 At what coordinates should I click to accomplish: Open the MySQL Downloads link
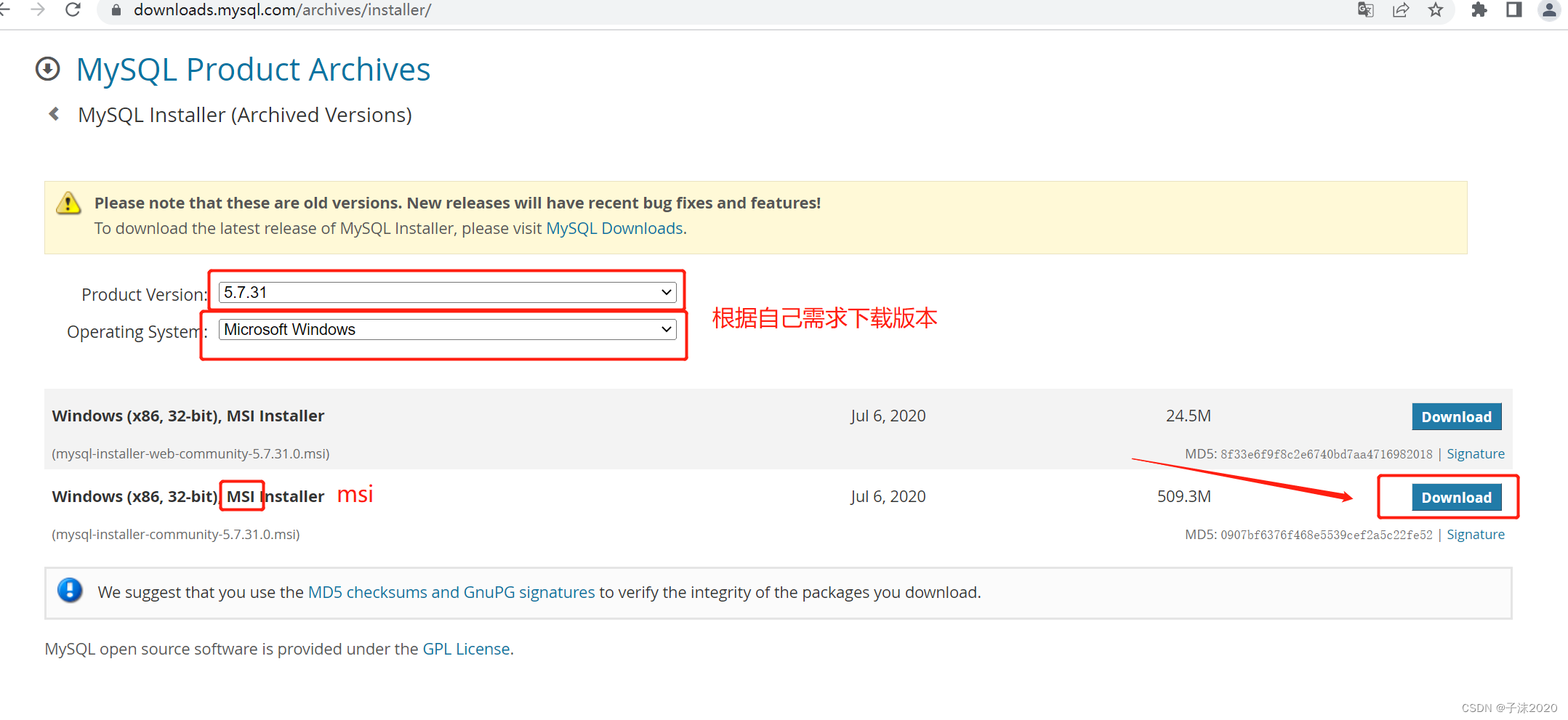pyautogui.click(x=614, y=228)
